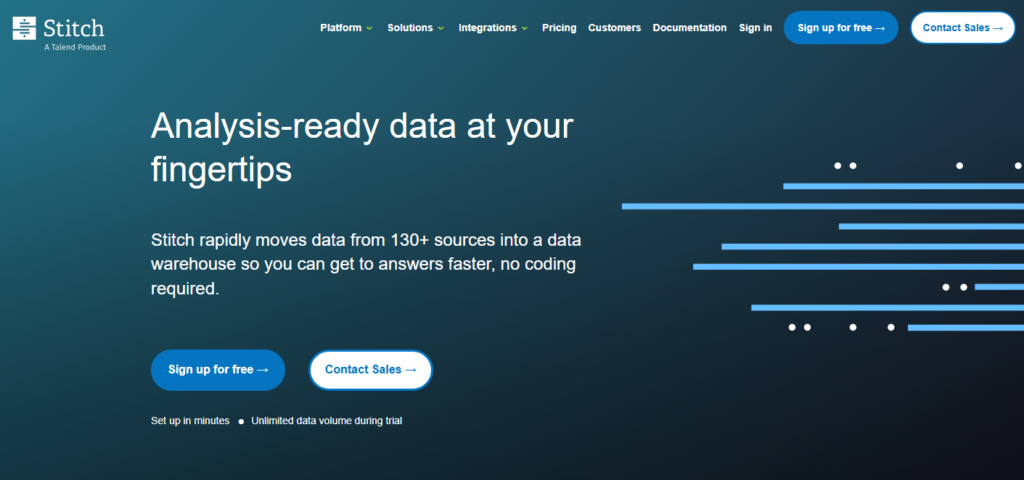The image size is (1024, 480).
Task: Click the 'A Talend Product' tagline
Action: click(75, 47)
